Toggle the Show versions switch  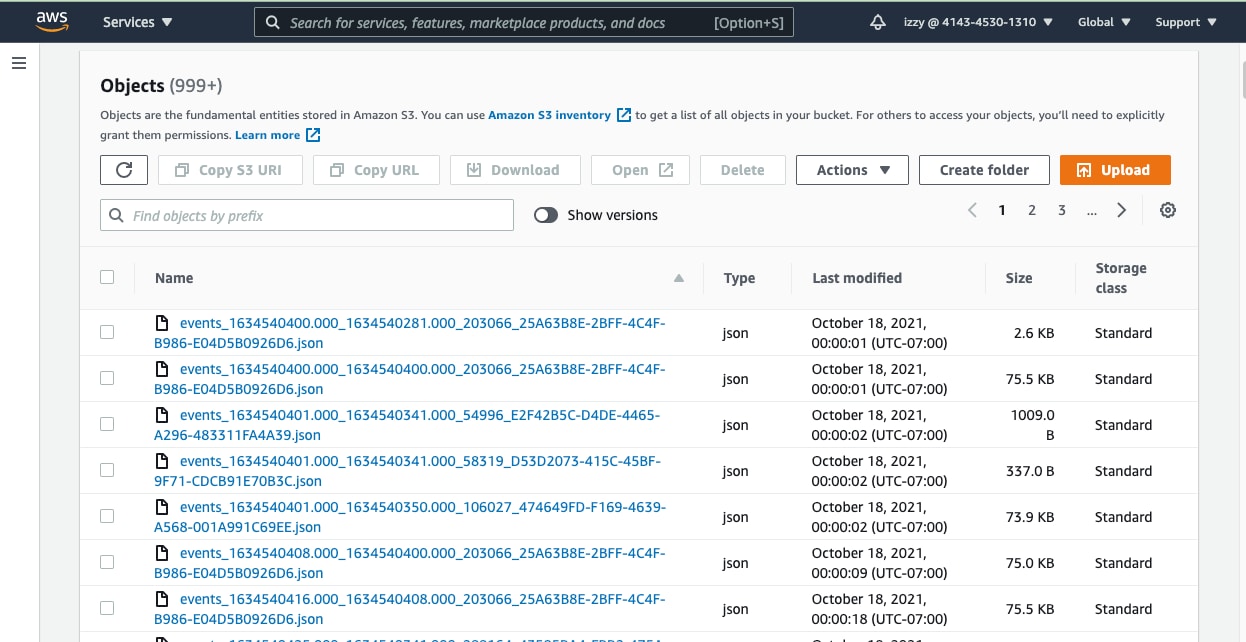coord(545,215)
